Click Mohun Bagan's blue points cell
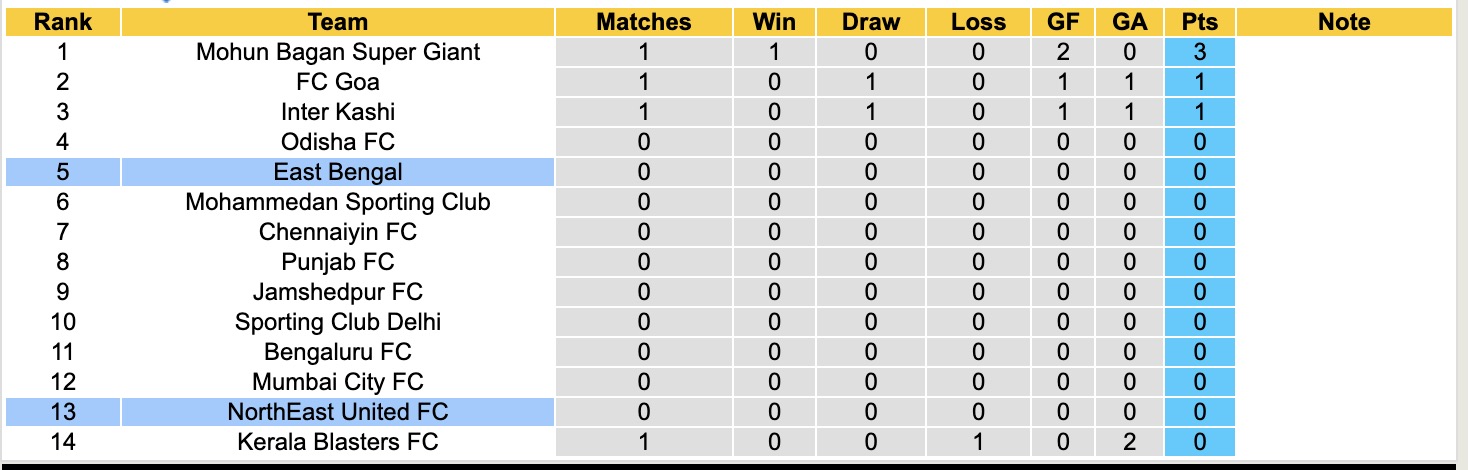The width and height of the screenshot is (1468, 470). [x=1199, y=52]
